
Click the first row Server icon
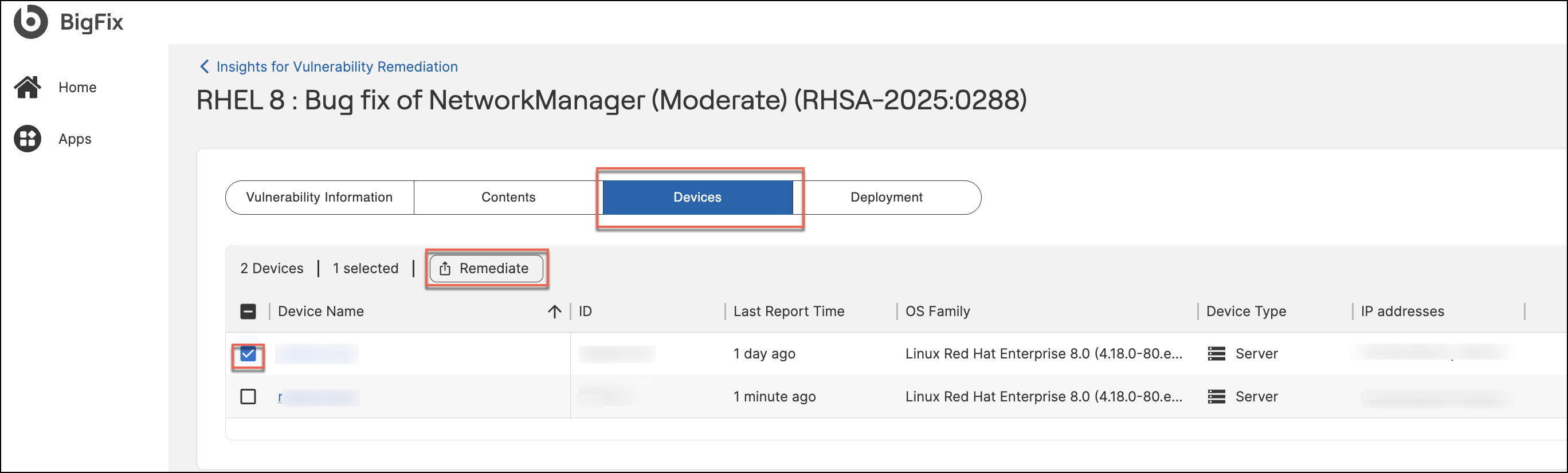pos(1216,354)
